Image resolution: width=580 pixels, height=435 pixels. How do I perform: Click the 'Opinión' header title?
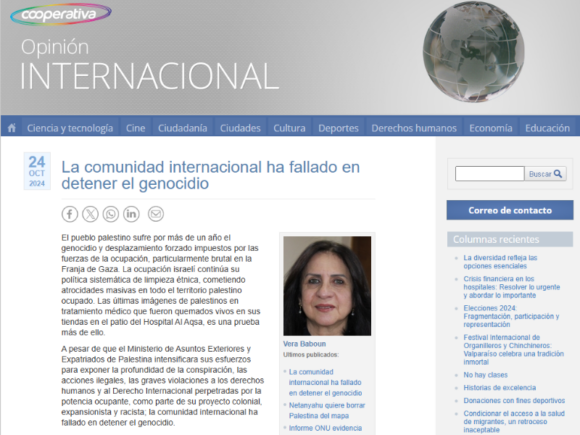coord(55,47)
